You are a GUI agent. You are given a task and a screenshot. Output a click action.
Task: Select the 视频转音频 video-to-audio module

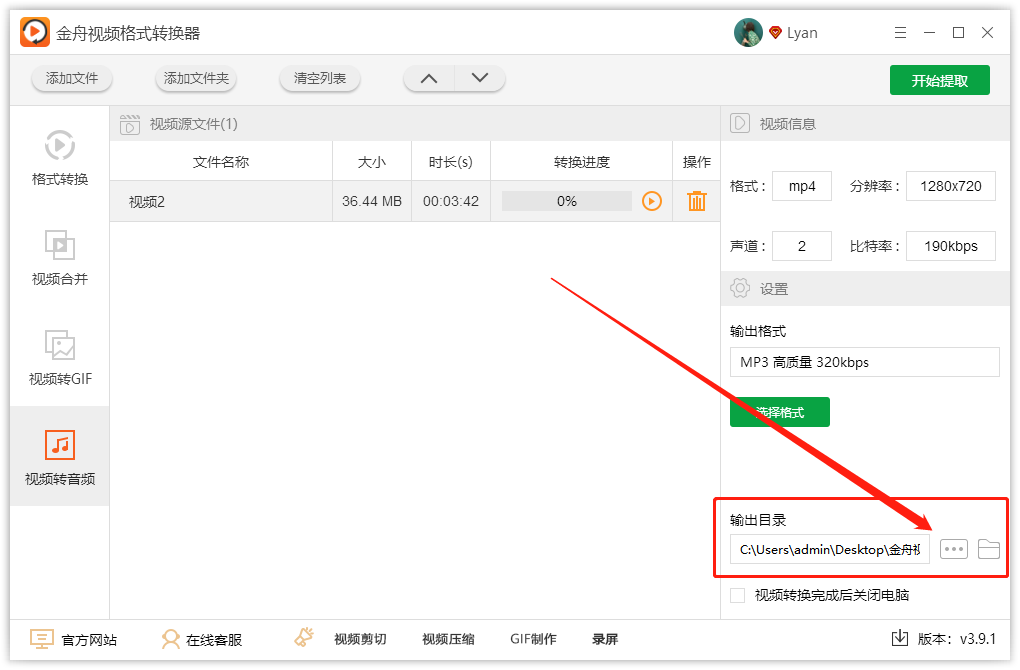point(60,457)
